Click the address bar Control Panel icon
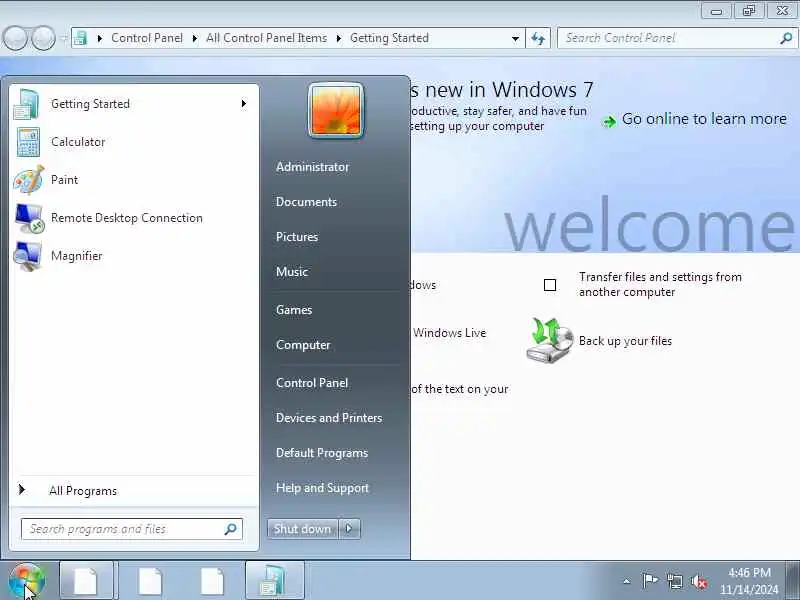Viewport: 800px width, 600px height. pyautogui.click(x=81, y=38)
